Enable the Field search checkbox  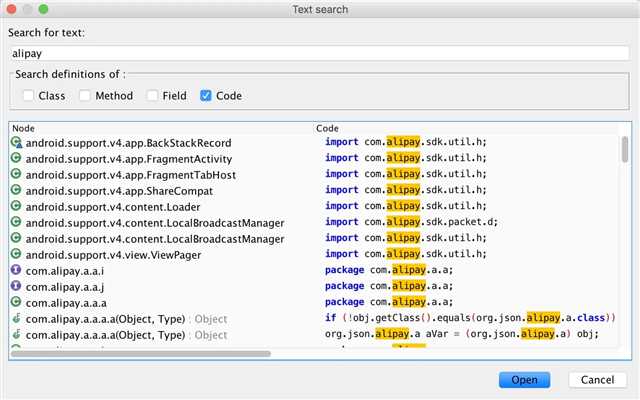[152, 96]
